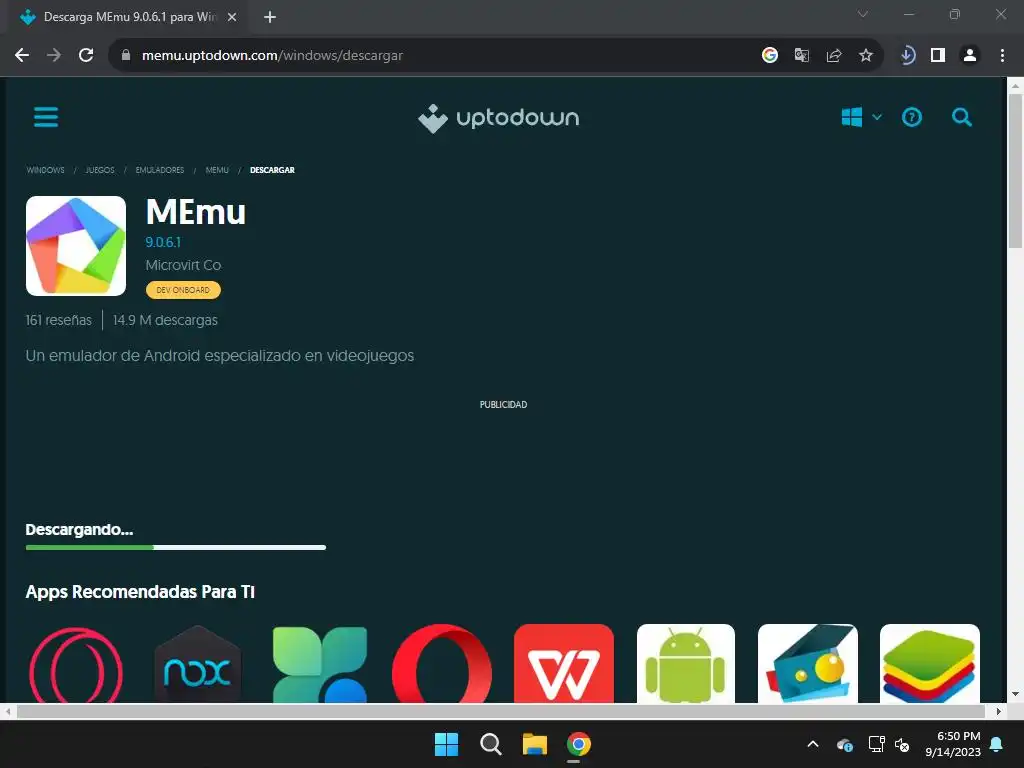Click the DESCARGAR breadcrumb
The image size is (1024, 768).
[x=272, y=170]
